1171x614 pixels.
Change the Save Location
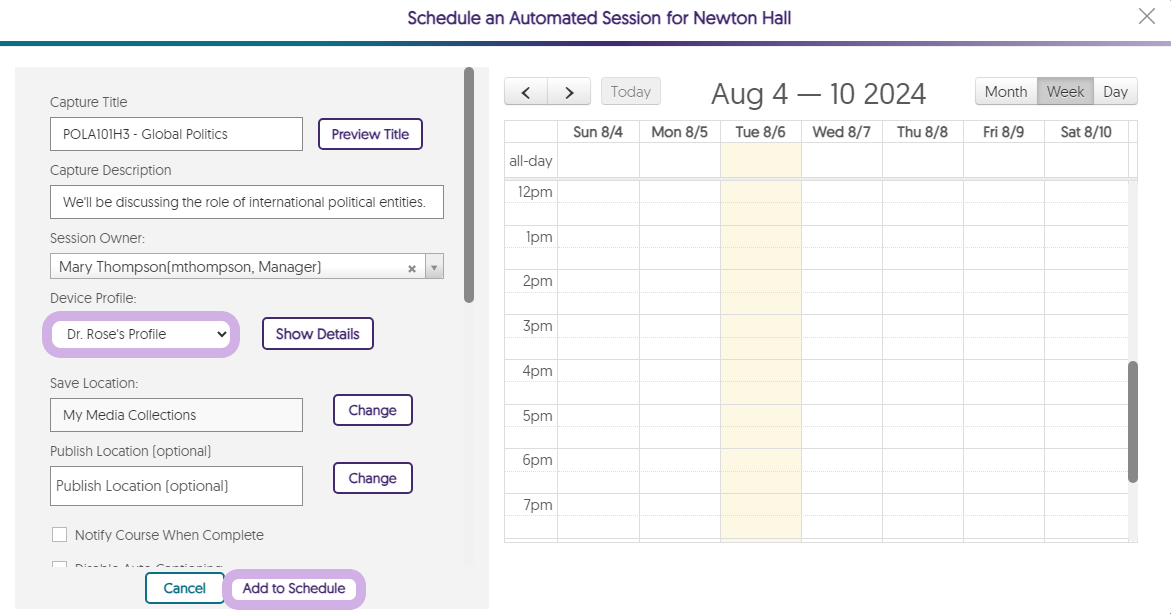click(372, 410)
